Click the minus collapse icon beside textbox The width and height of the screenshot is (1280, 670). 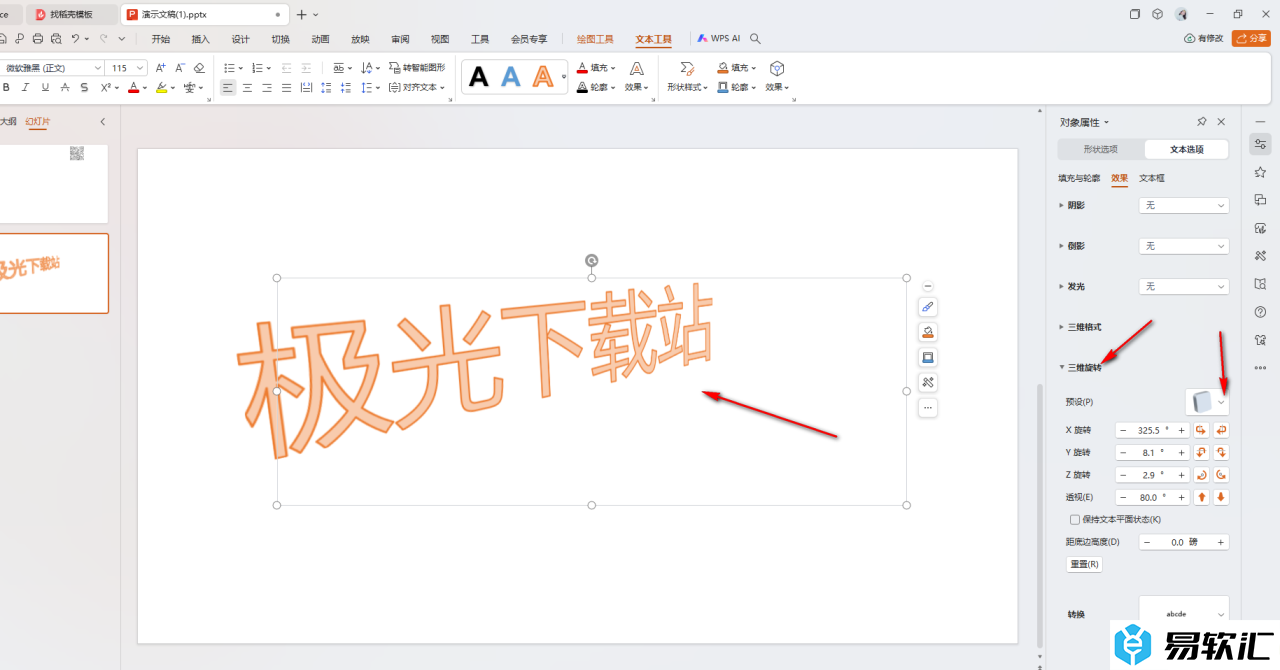pyautogui.click(x=928, y=287)
